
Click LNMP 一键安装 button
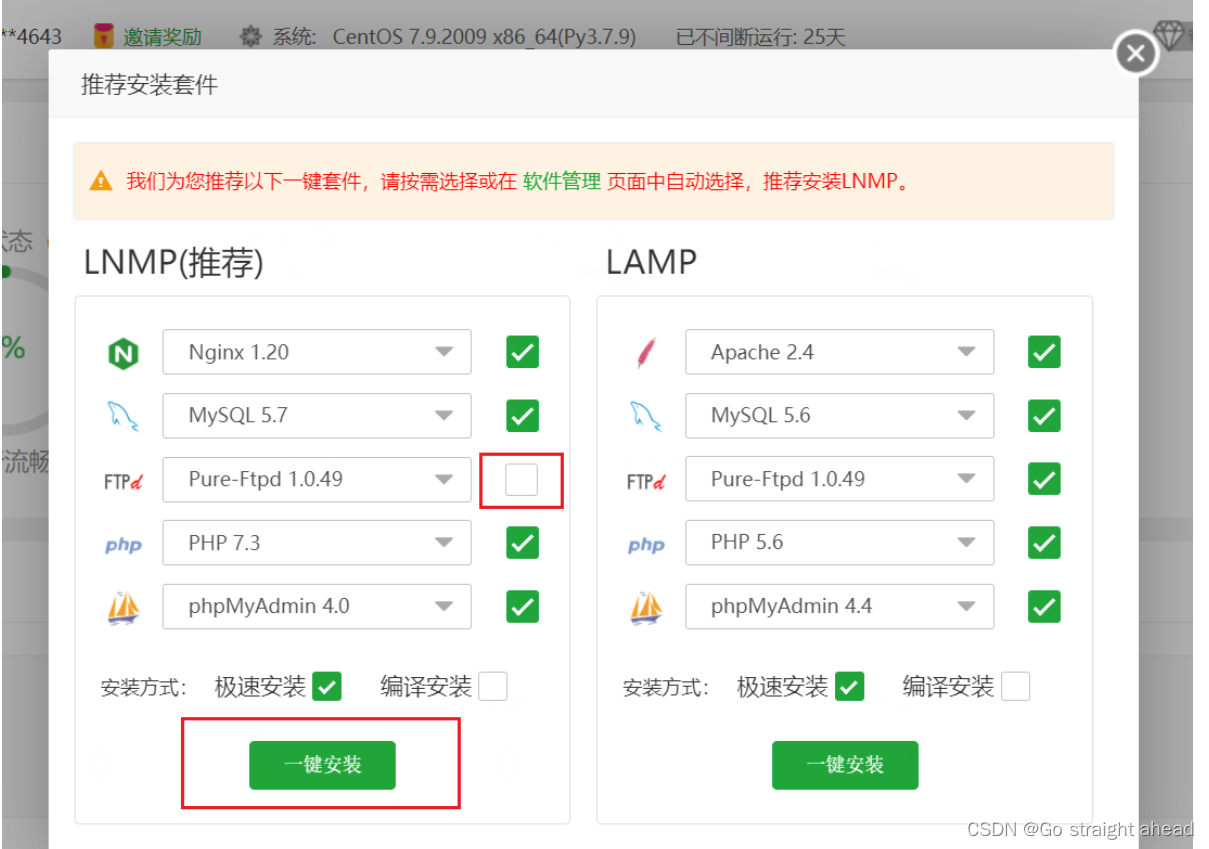click(x=323, y=765)
